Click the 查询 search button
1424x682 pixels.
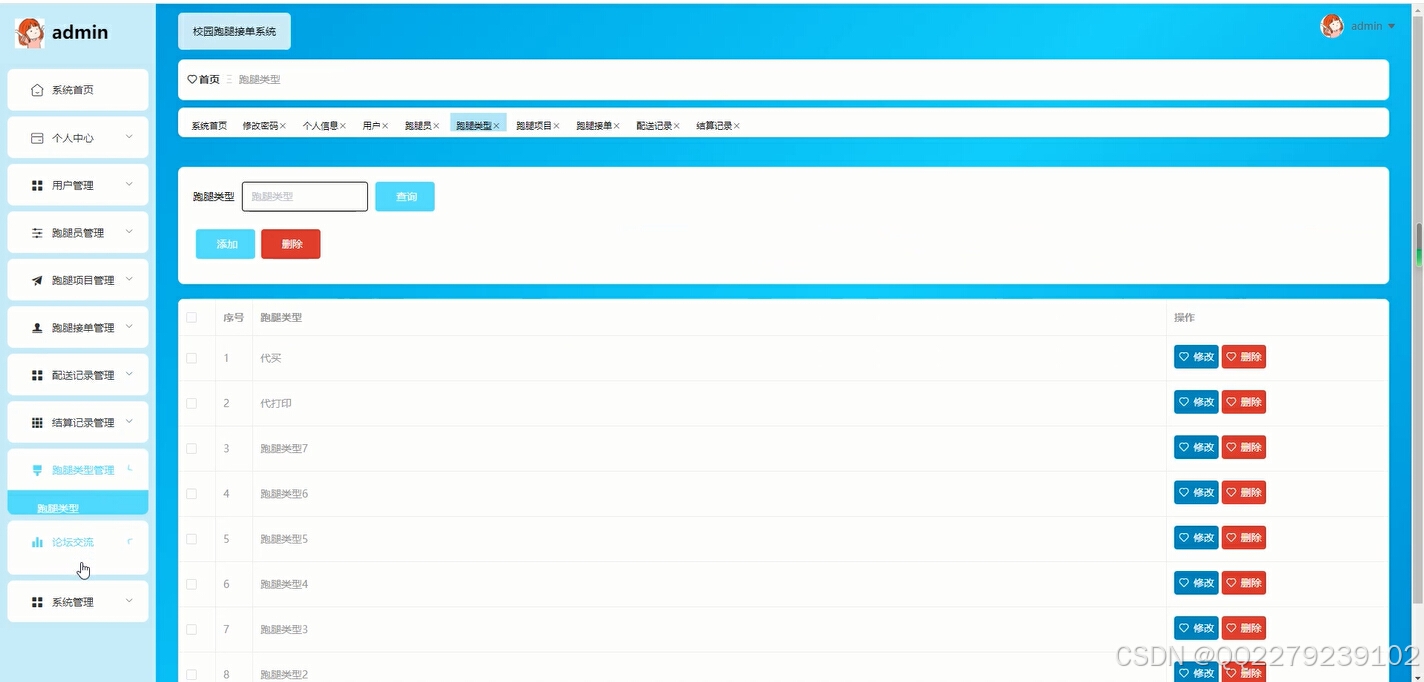(405, 196)
